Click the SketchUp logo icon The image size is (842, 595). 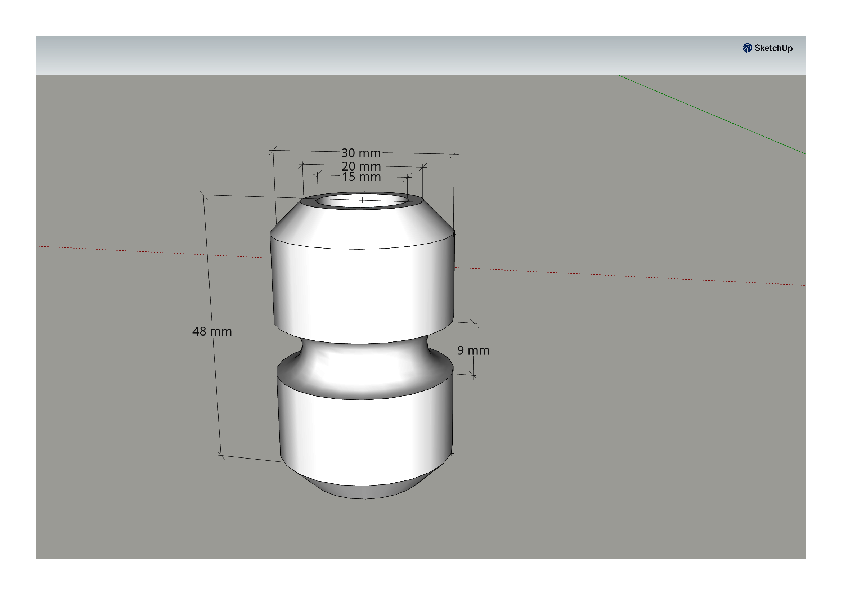tap(747, 48)
